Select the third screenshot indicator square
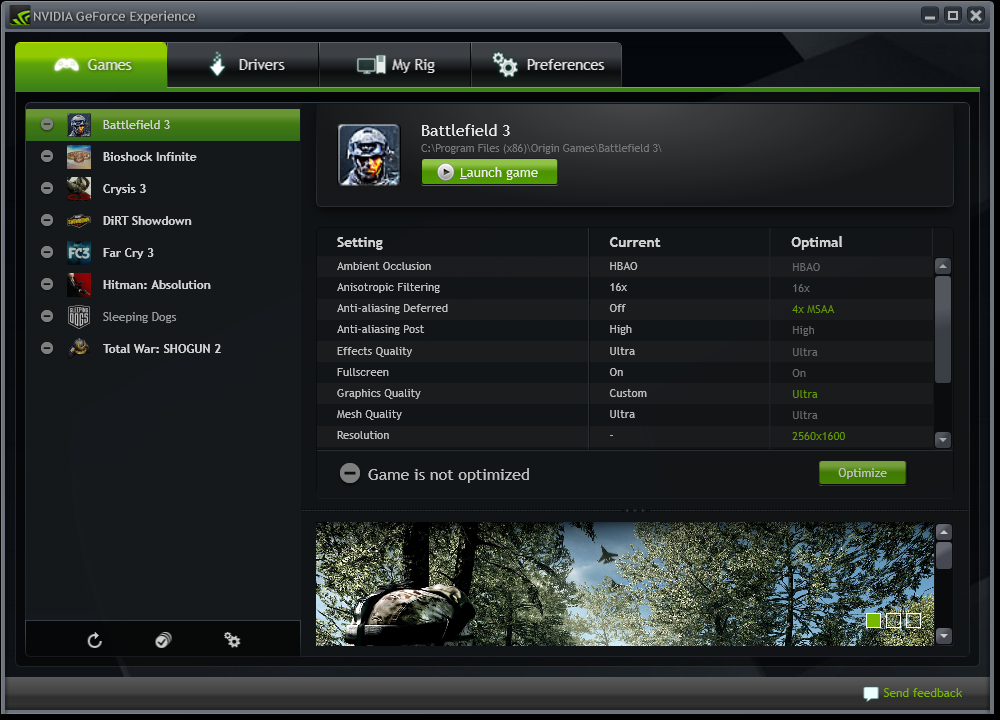1000x720 pixels. coord(913,620)
